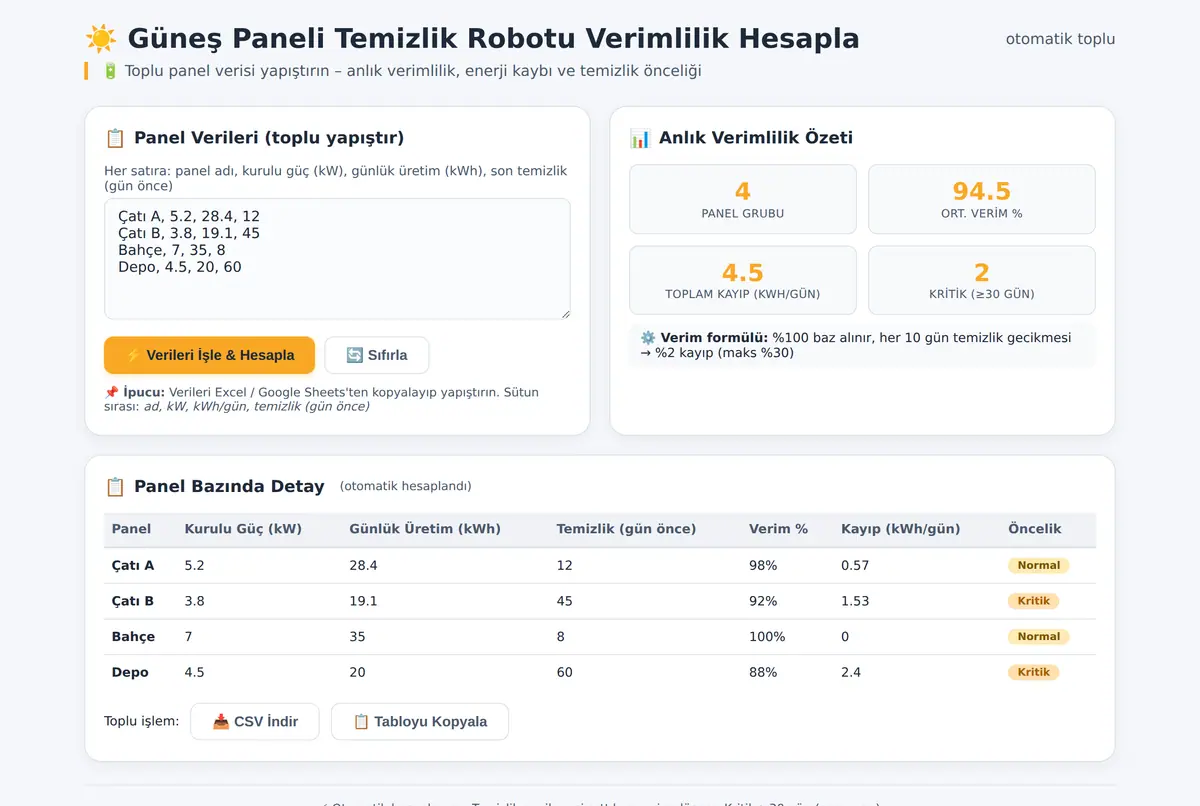Click the gear icon beside Verim formülü
The height and width of the screenshot is (806, 1200).
click(648, 338)
